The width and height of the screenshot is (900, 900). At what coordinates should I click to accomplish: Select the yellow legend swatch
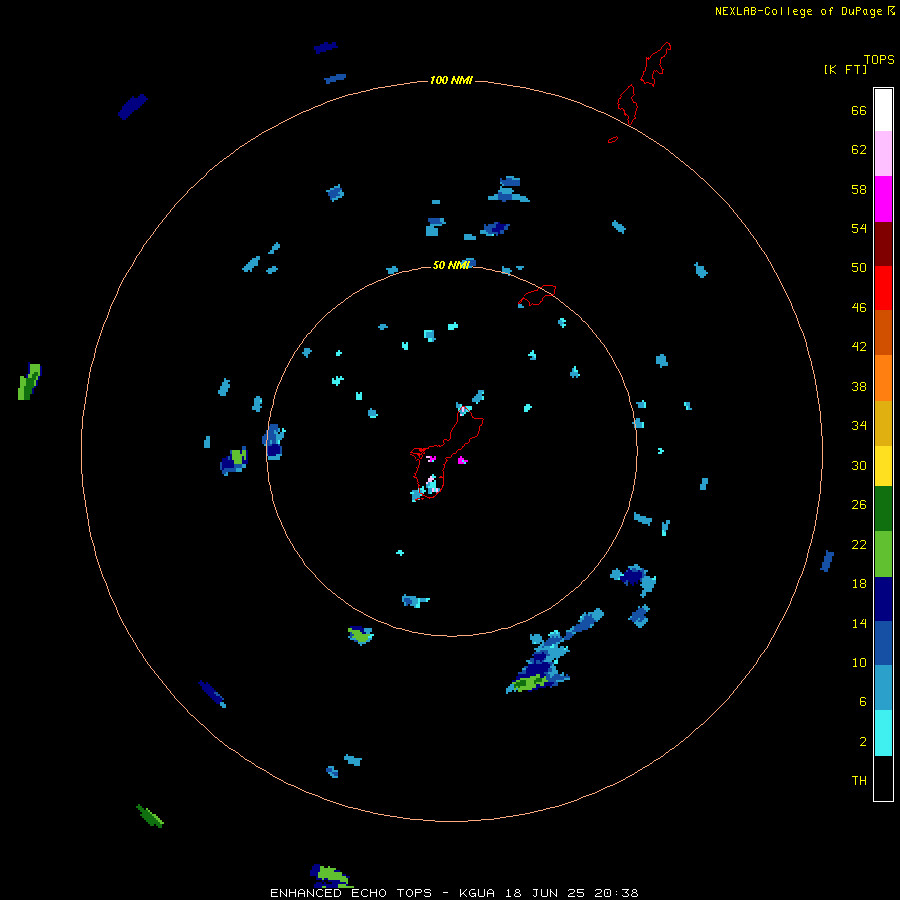tap(883, 465)
